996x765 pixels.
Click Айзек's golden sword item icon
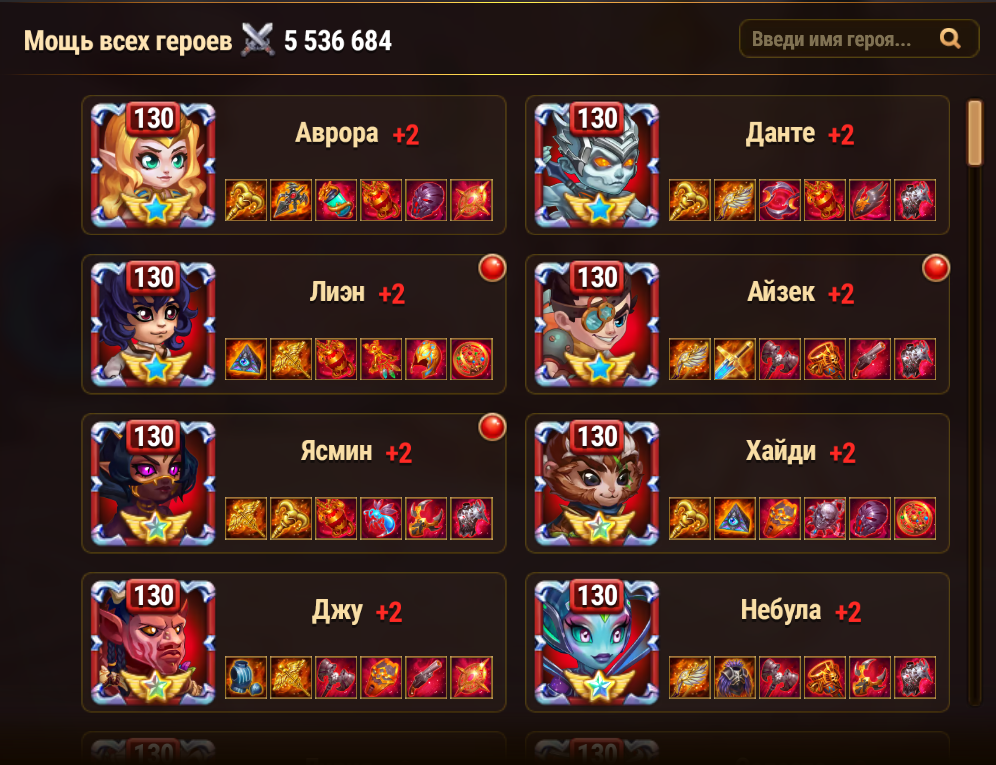tap(735, 359)
